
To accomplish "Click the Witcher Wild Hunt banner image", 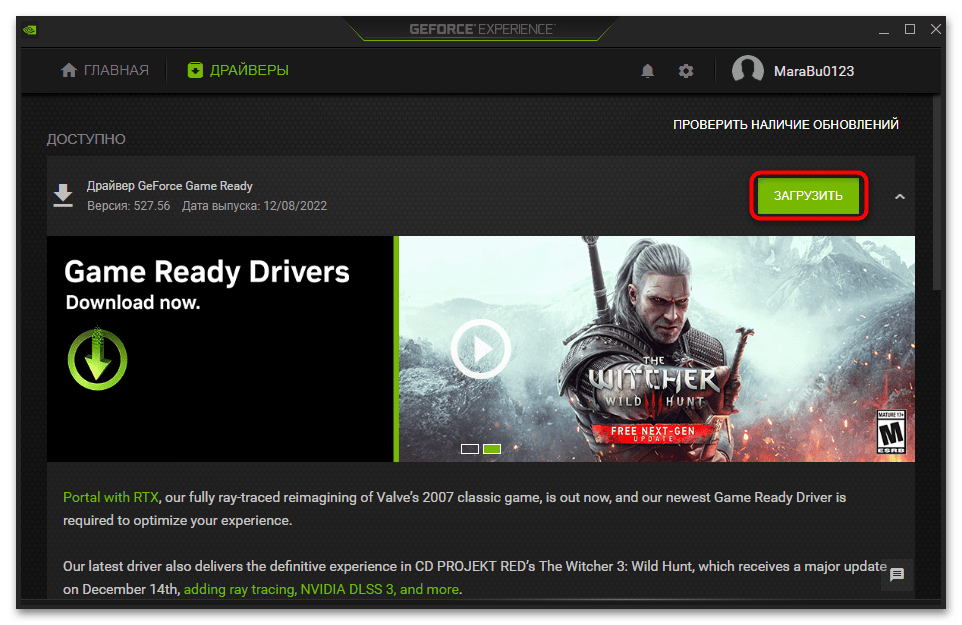I will click(x=656, y=349).
